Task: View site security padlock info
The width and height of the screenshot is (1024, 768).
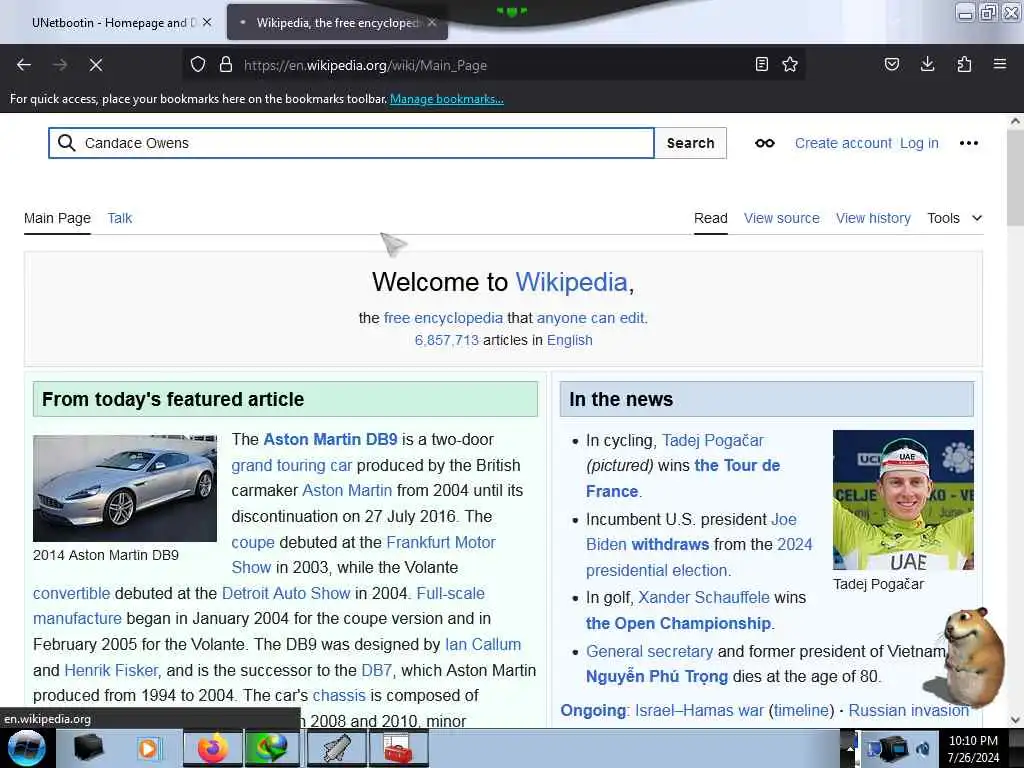Action: pos(226,65)
